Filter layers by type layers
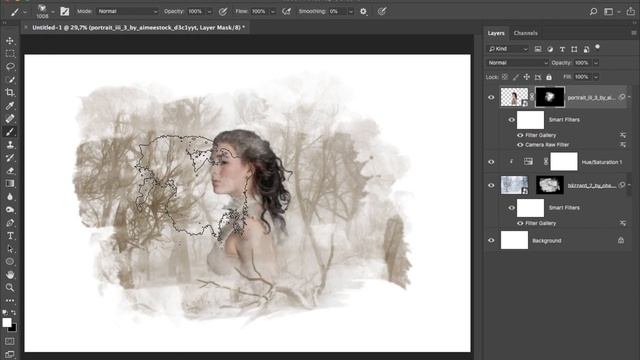This screenshot has width=640, height=360. coord(562,49)
